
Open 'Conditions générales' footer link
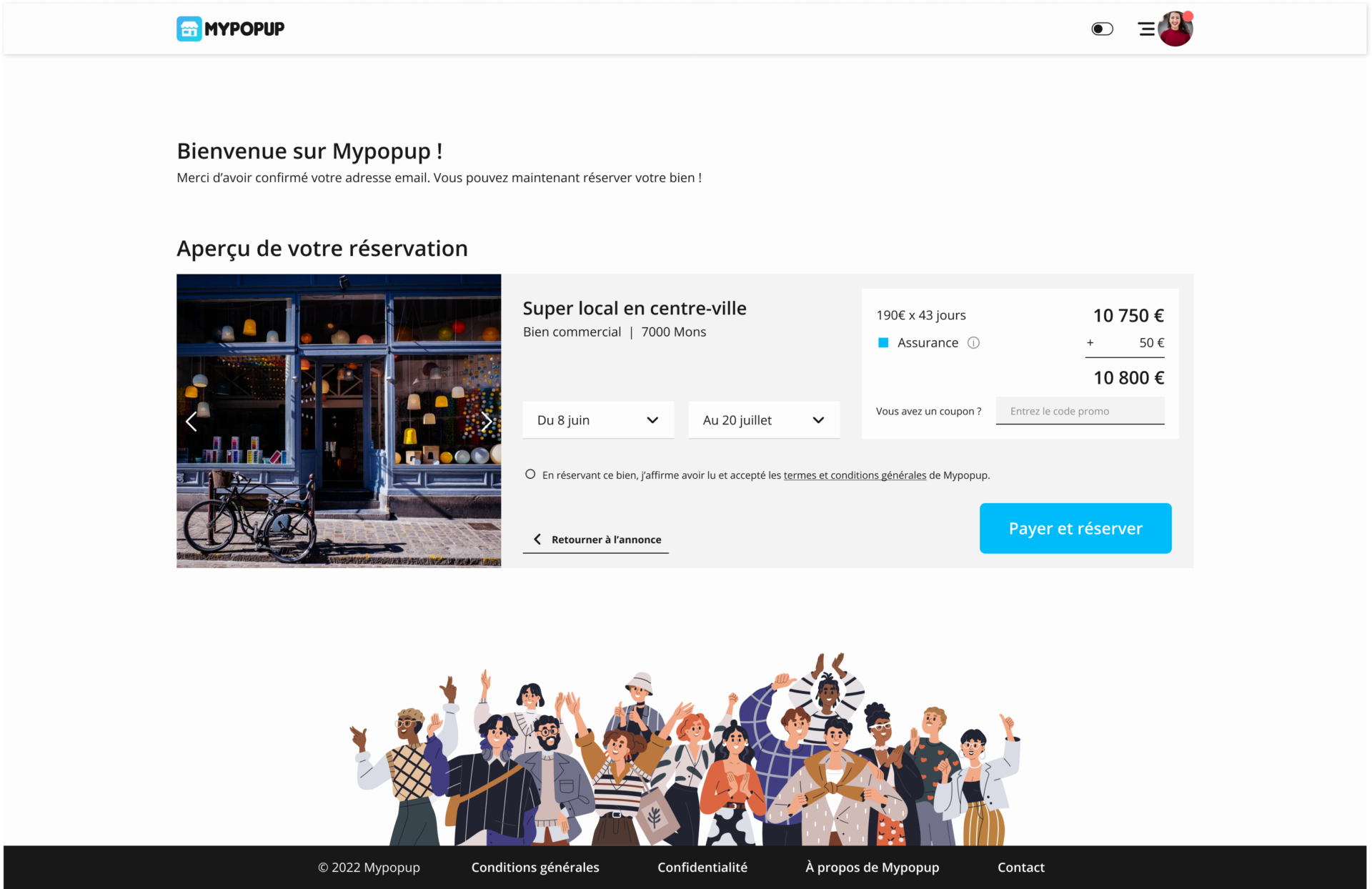[535, 867]
